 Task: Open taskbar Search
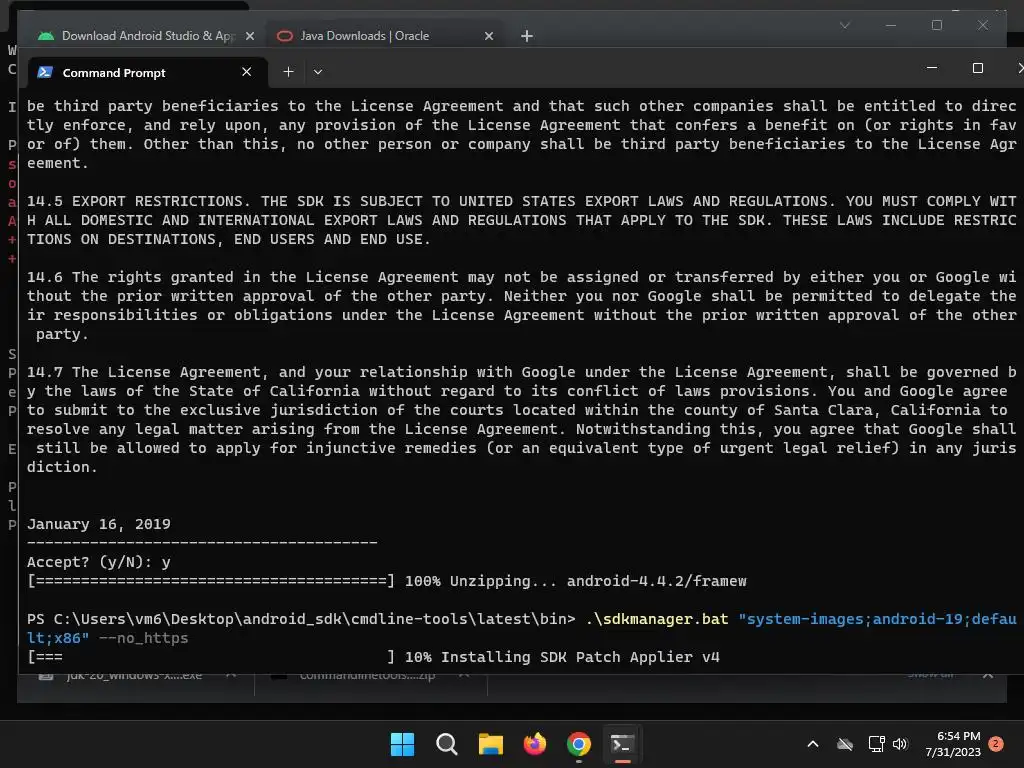pos(447,744)
